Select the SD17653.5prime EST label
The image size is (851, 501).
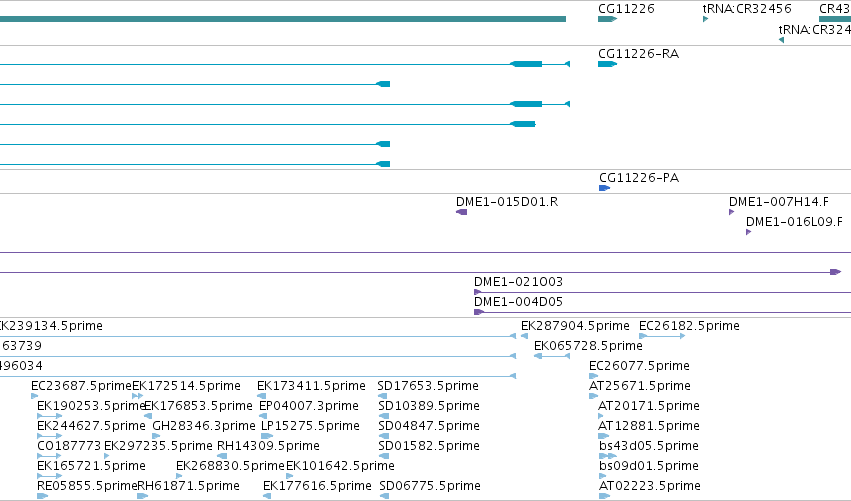pyautogui.click(x=428, y=386)
